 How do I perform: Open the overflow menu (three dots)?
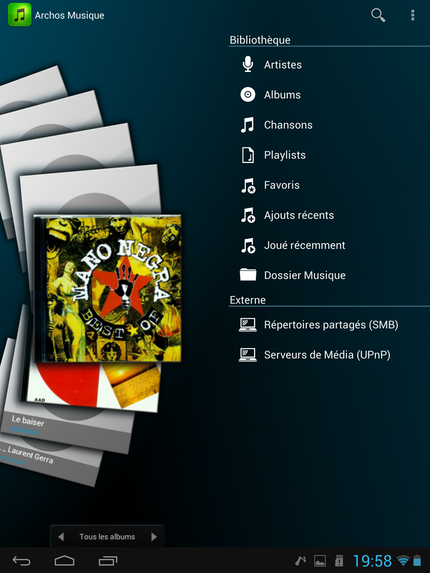412,15
